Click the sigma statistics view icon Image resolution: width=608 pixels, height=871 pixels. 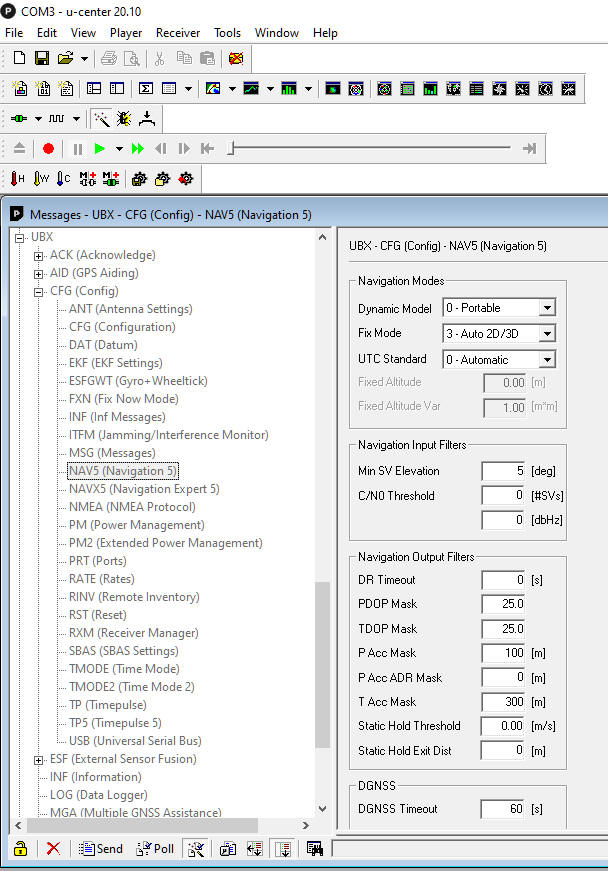click(146, 88)
